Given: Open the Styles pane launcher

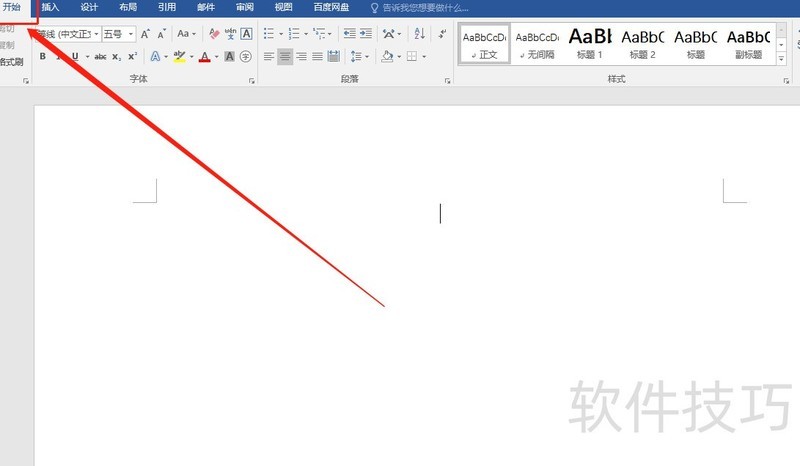Looking at the screenshot, I should coord(786,81).
